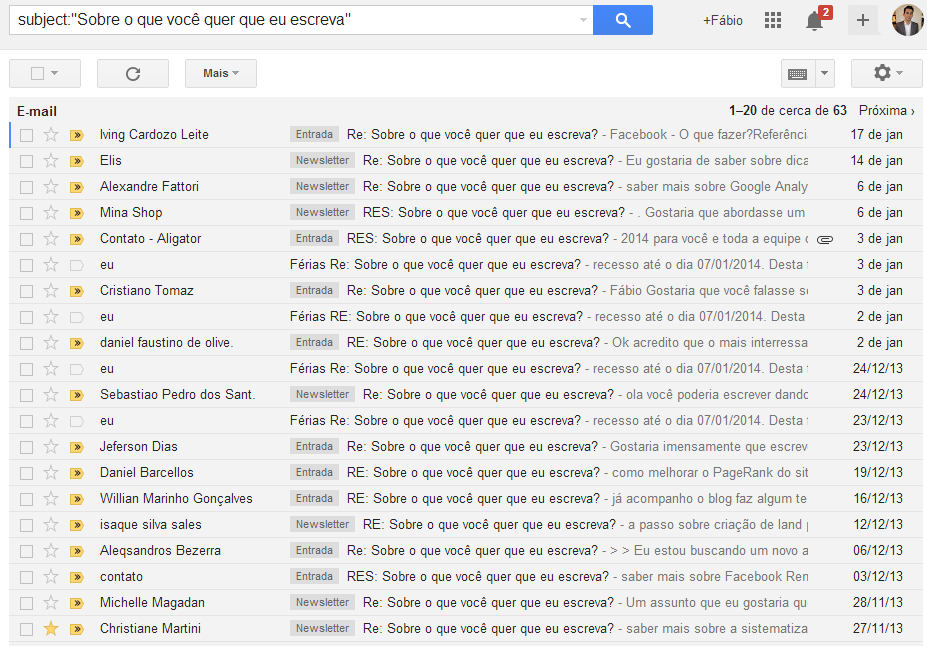The image size is (927, 646).
Task: Go to Próxima page of results
Action: point(887,111)
